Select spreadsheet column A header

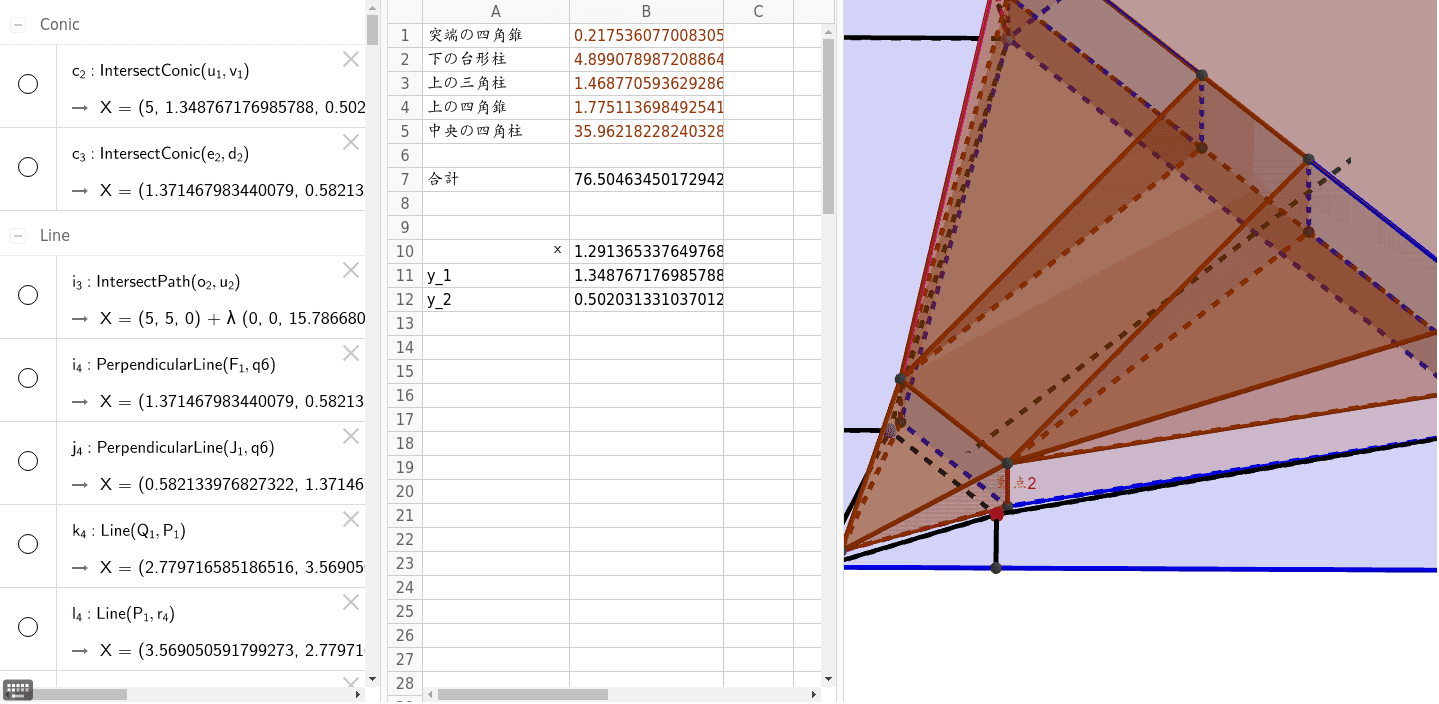tap(496, 12)
